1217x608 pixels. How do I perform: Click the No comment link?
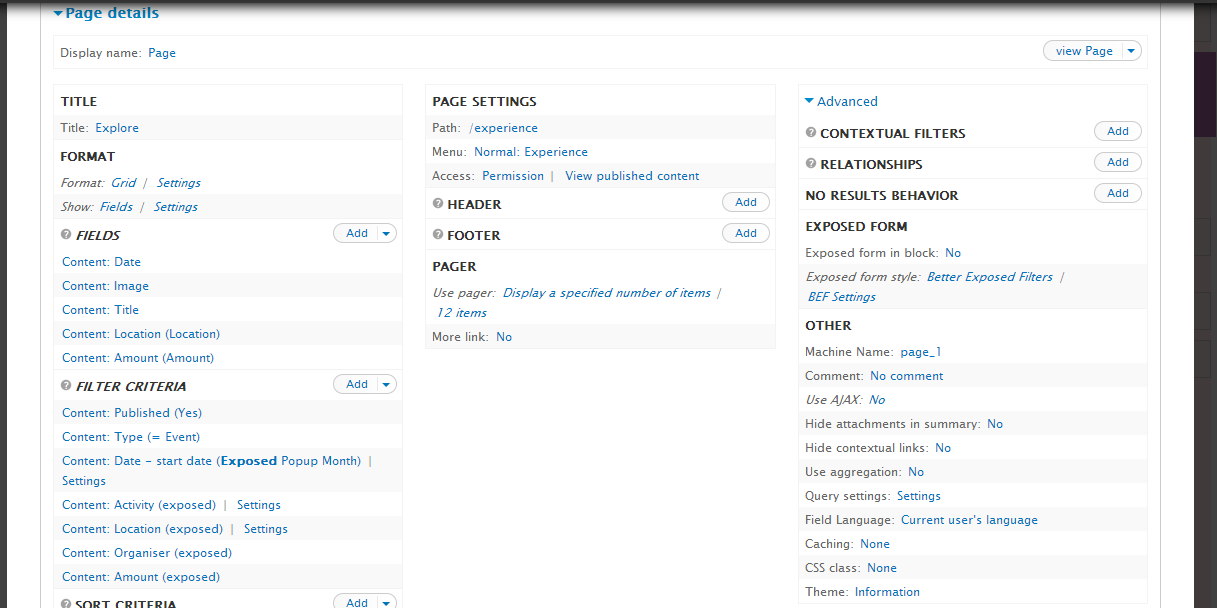[907, 376]
